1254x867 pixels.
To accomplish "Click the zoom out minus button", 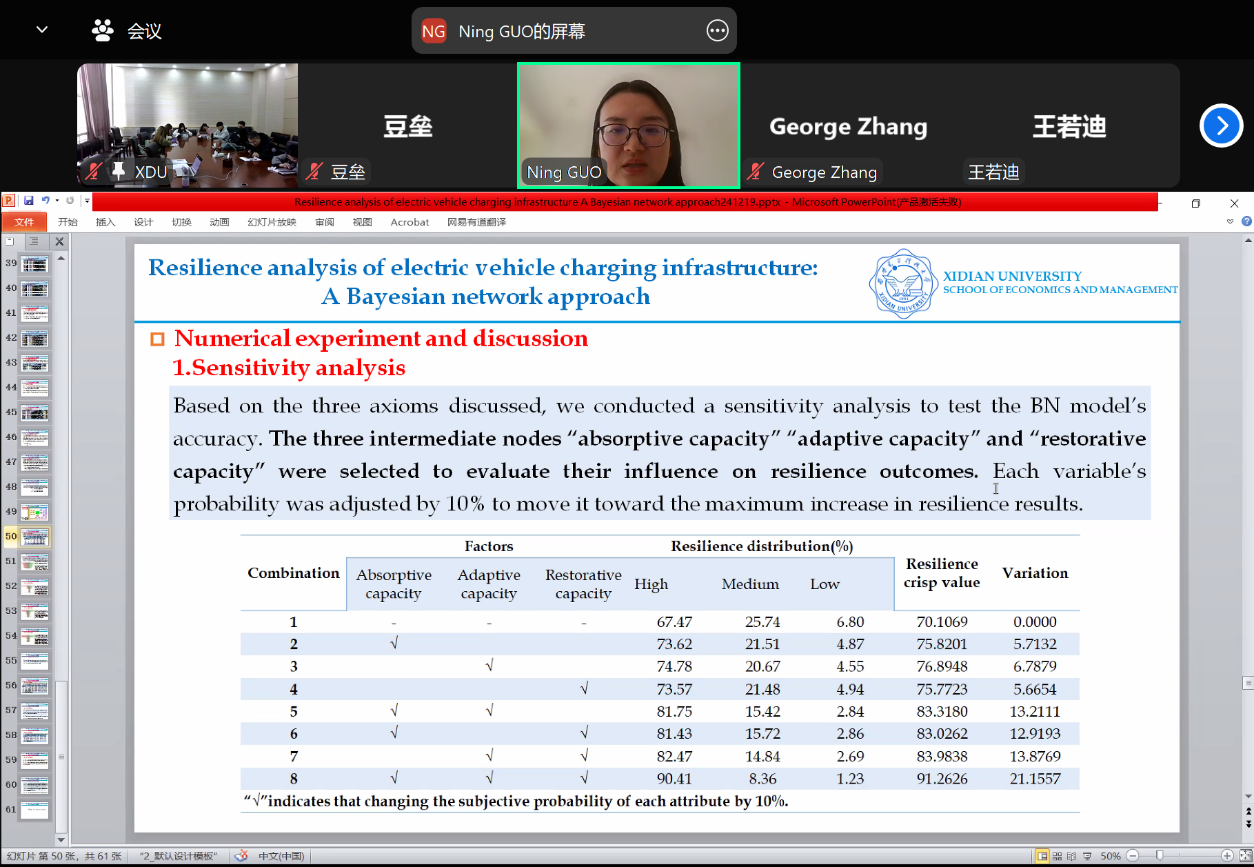I will click(1133, 856).
